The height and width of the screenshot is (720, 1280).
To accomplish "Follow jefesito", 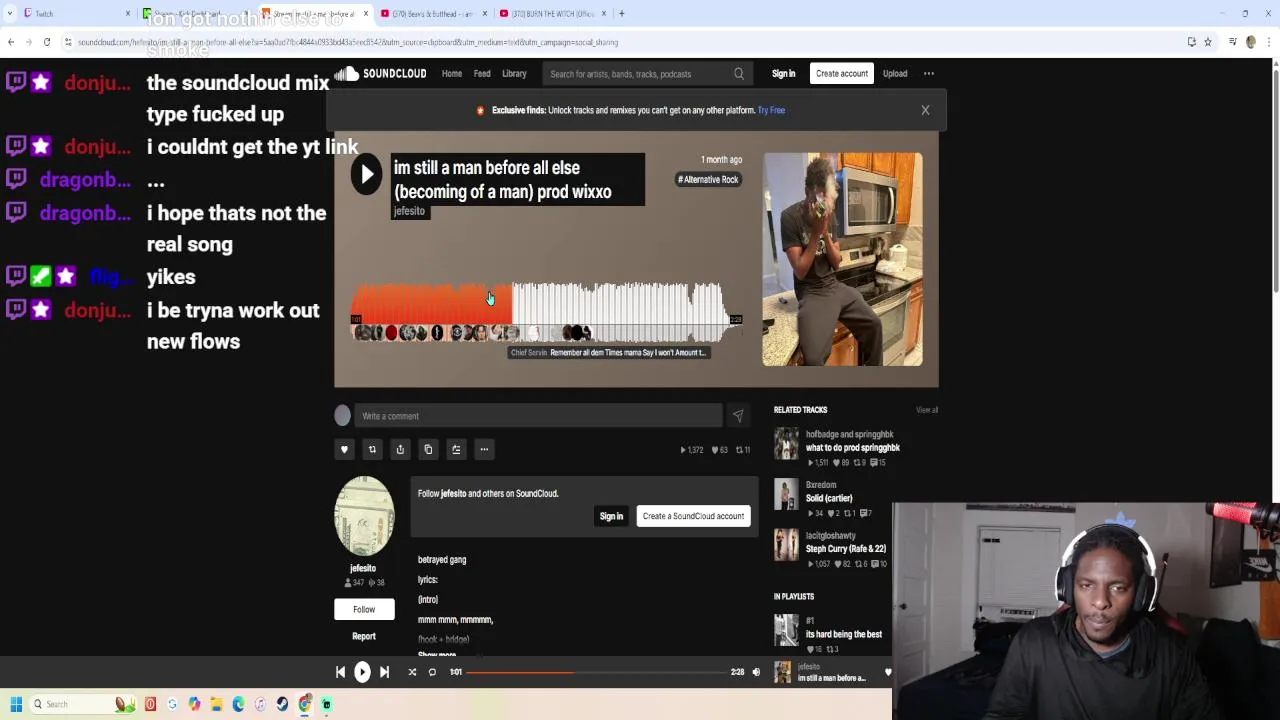I will click(364, 609).
